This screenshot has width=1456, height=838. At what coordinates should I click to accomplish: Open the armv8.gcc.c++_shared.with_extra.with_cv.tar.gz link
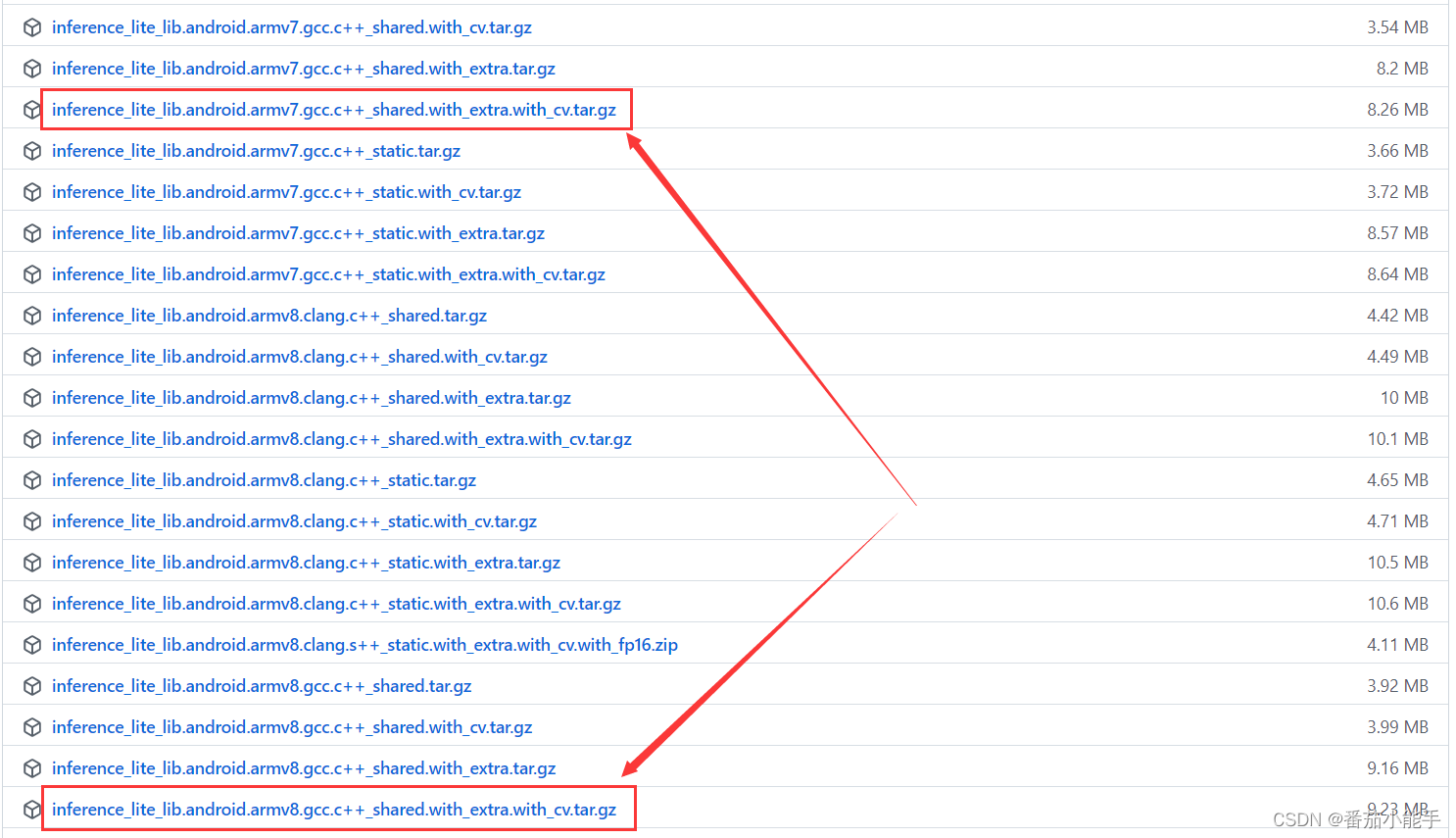pos(335,809)
